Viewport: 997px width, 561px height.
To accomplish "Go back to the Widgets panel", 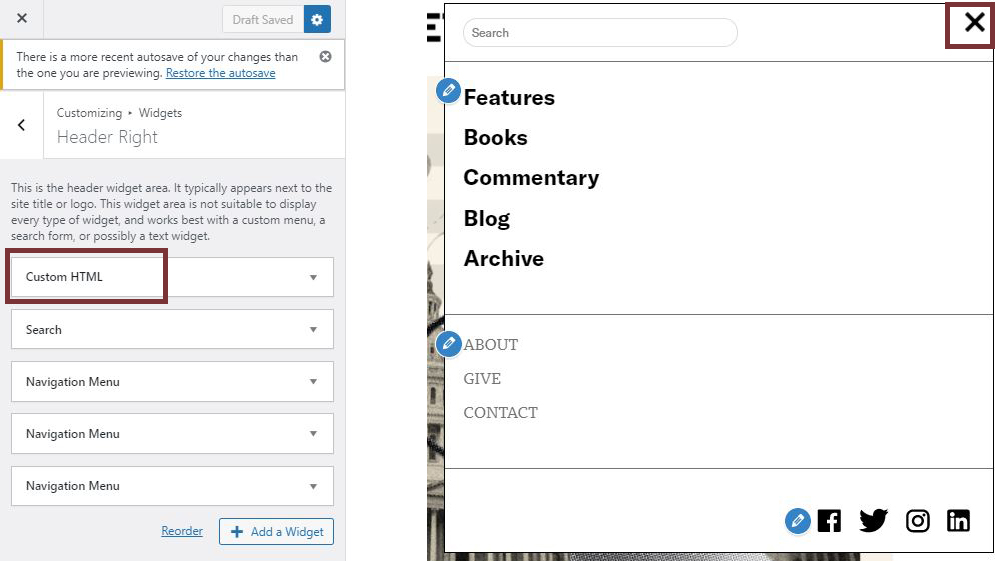I will pos(22,125).
